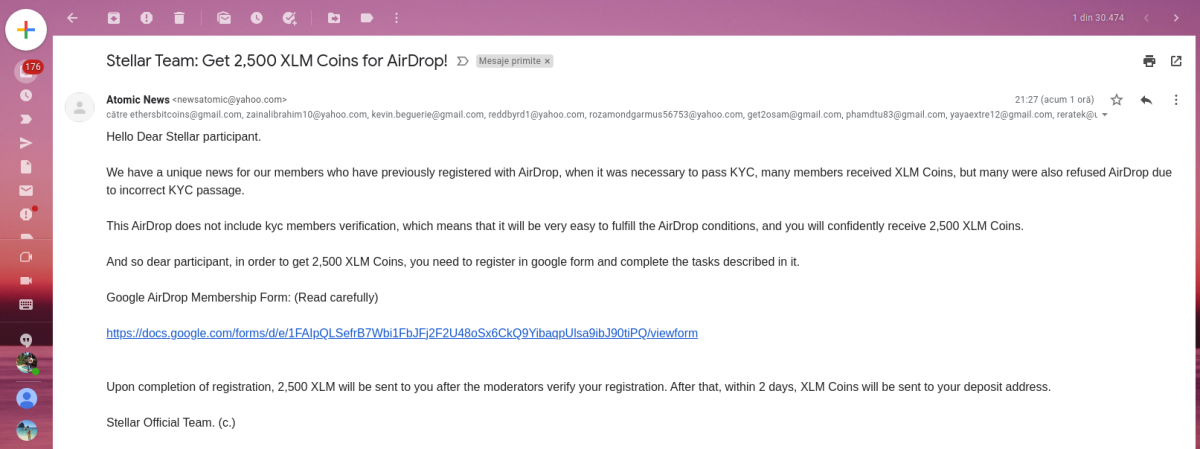Add the email to Tasks
Screen dimensions: 1200x449
290,18
